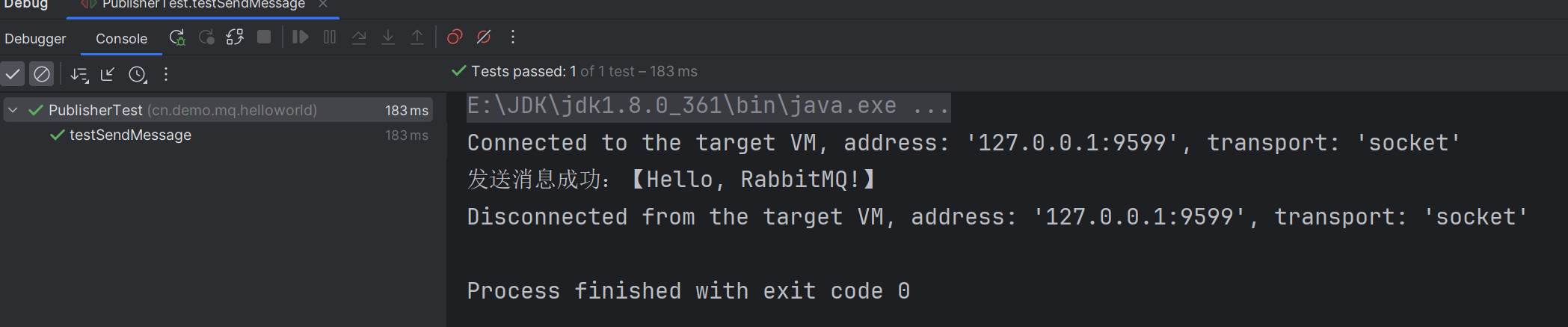
Task: Open the View Breakpoints dialog
Action: pos(455,37)
